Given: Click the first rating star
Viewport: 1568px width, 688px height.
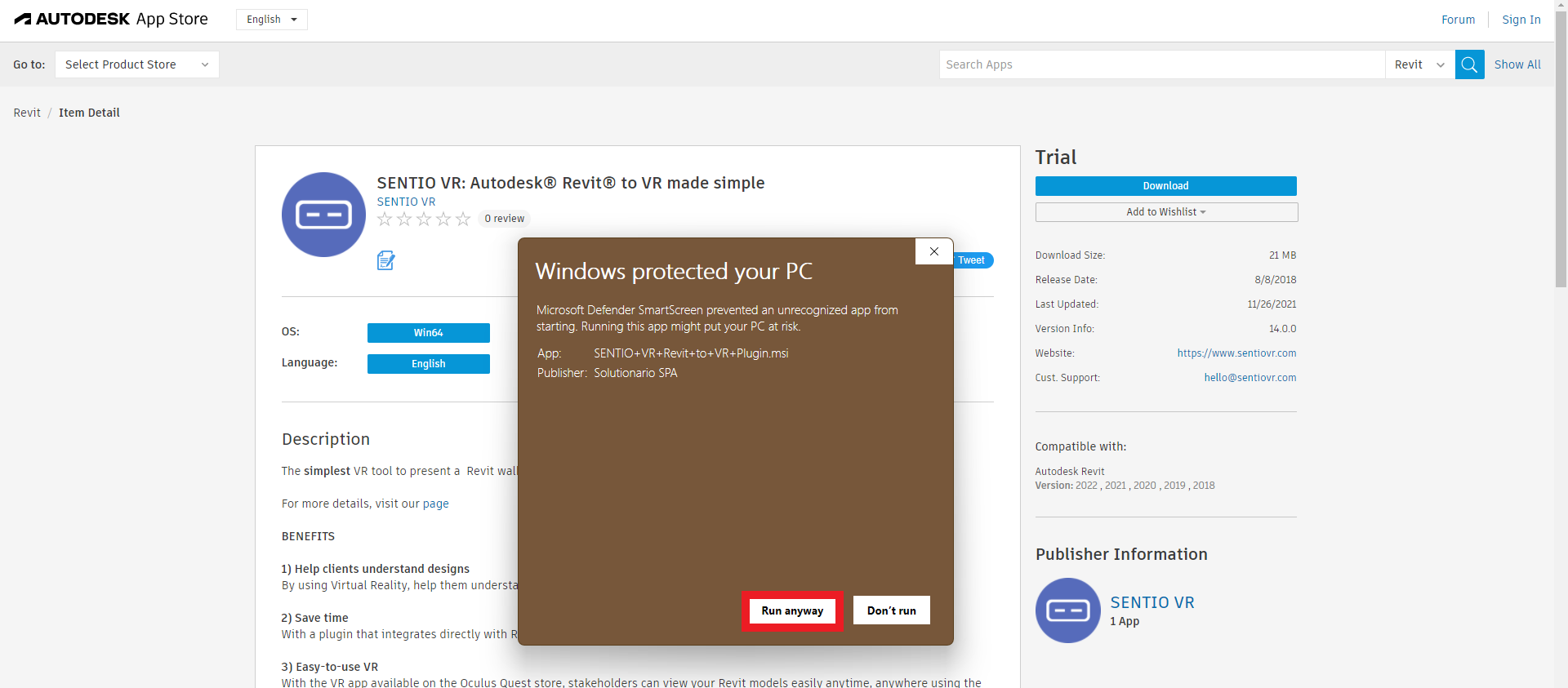Looking at the screenshot, I should point(385,219).
